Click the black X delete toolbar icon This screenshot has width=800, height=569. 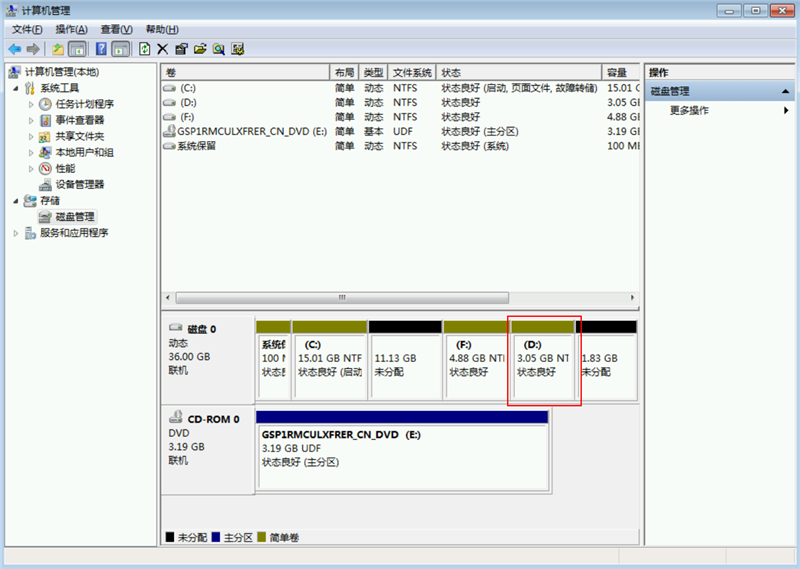[x=163, y=49]
